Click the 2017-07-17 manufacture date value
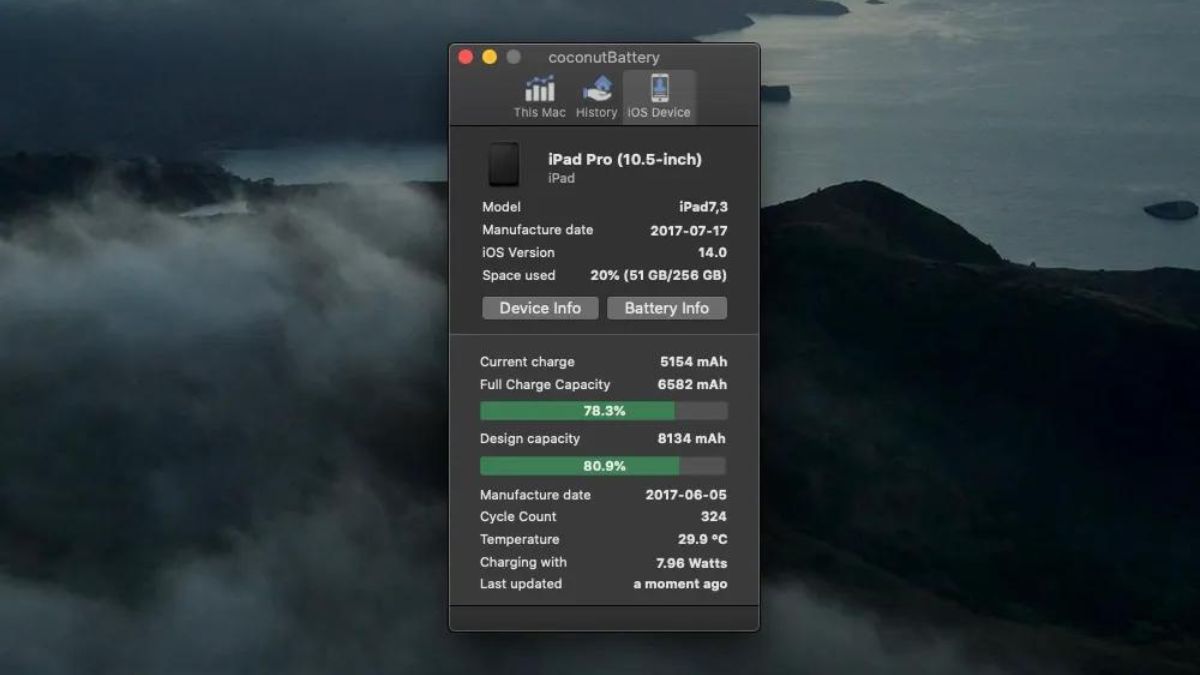 pyautogui.click(x=689, y=230)
